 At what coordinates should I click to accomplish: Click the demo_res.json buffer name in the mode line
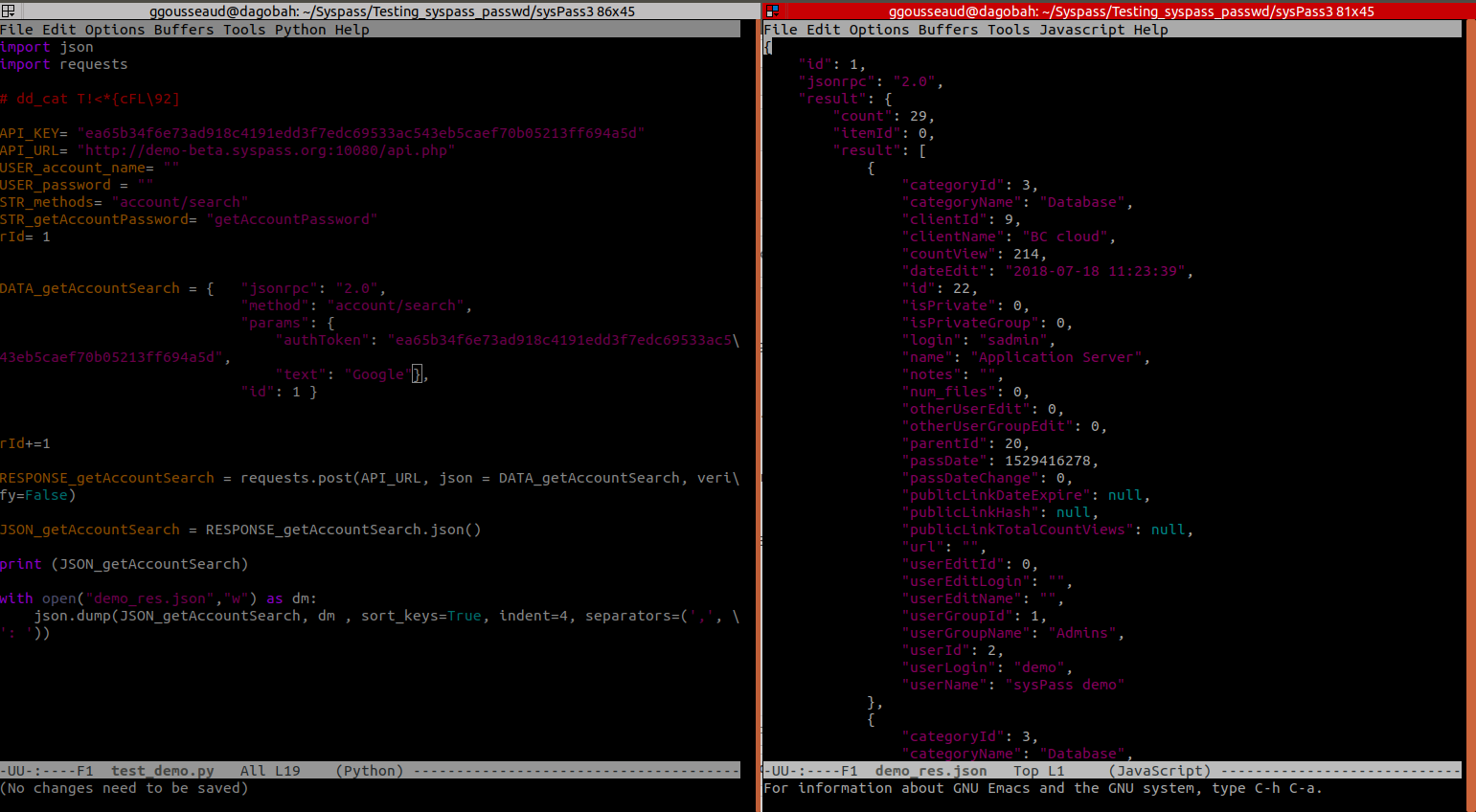coord(931,771)
